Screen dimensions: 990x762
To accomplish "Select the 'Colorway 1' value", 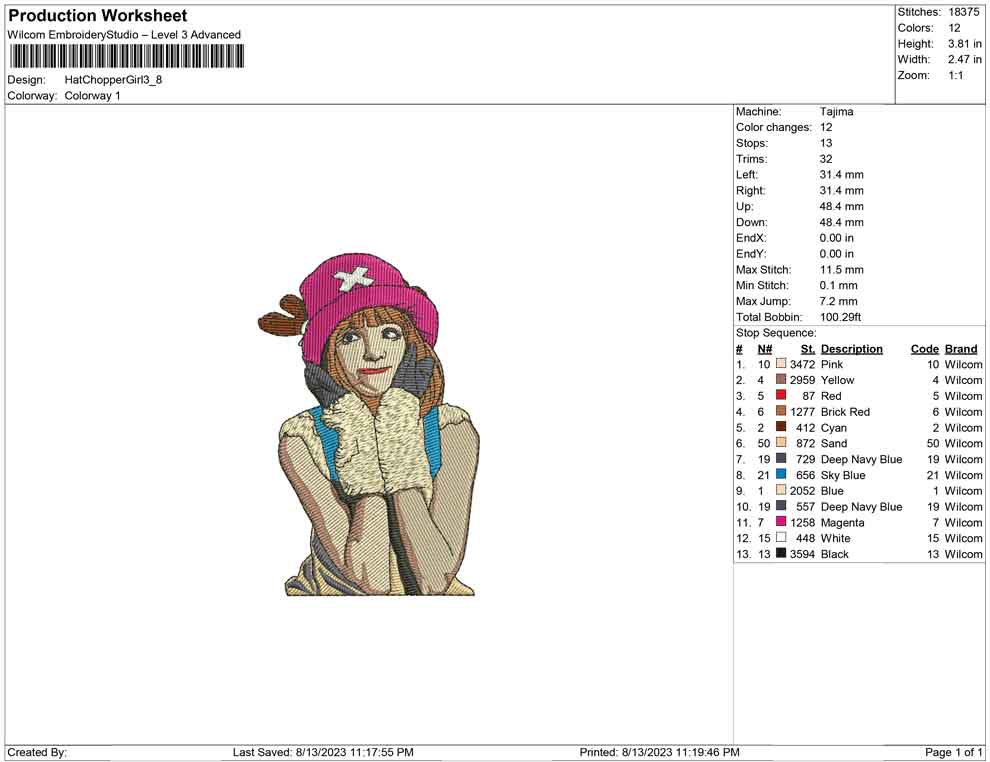I will [x=92, y=95].
